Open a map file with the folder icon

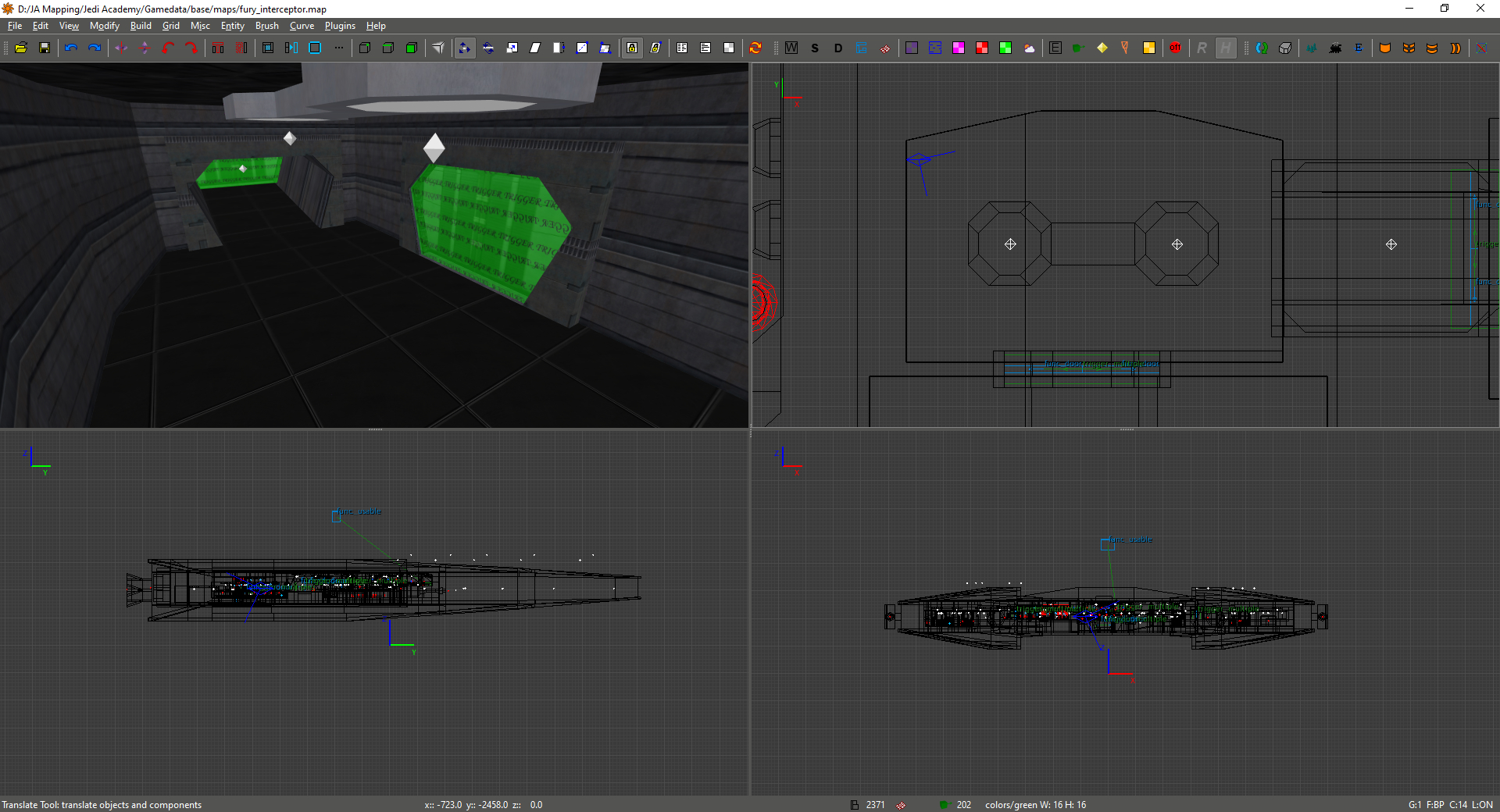pyautogui.click(x=21, y=48)
